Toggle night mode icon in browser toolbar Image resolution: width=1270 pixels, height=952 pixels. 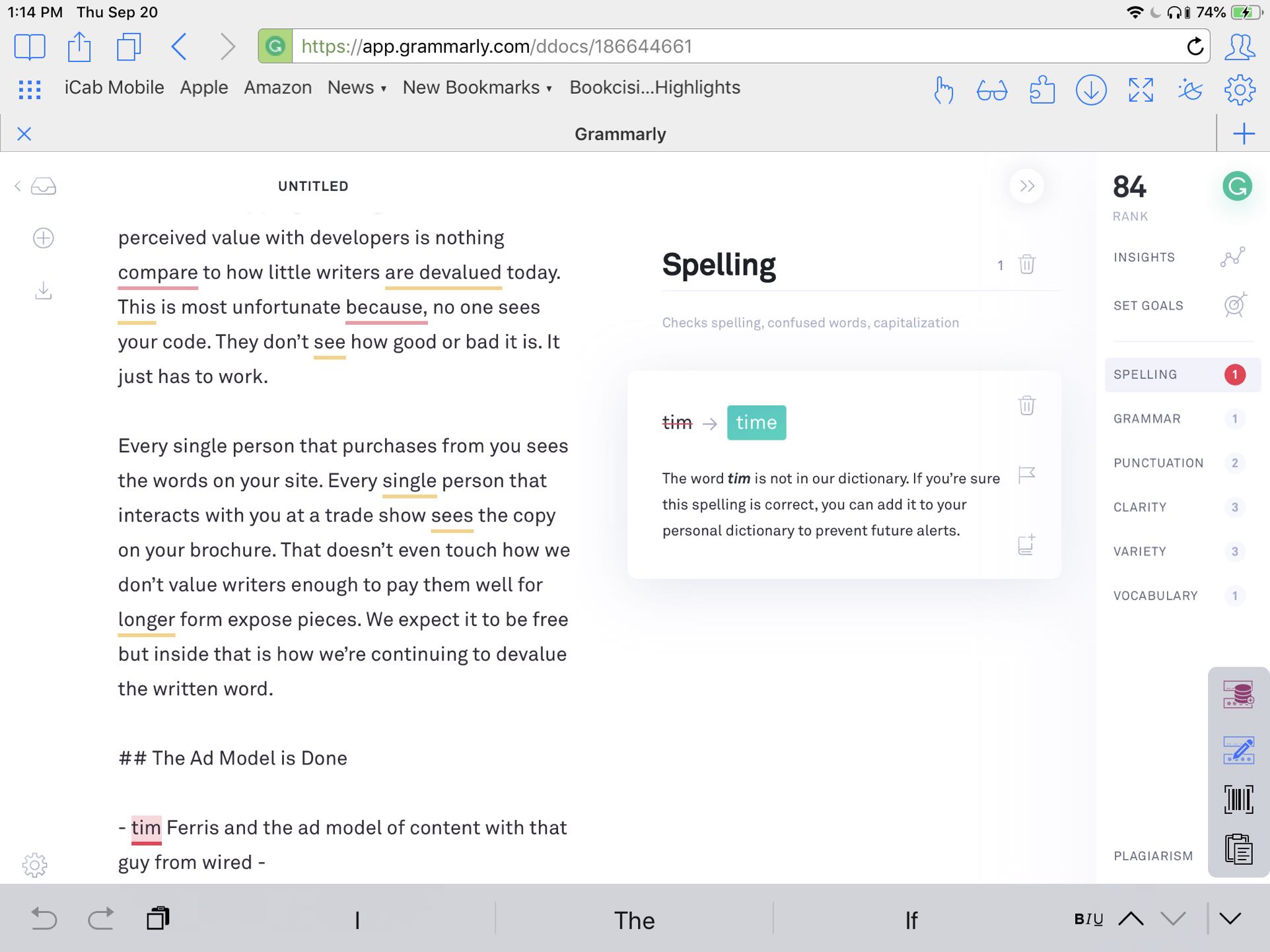1190,90
